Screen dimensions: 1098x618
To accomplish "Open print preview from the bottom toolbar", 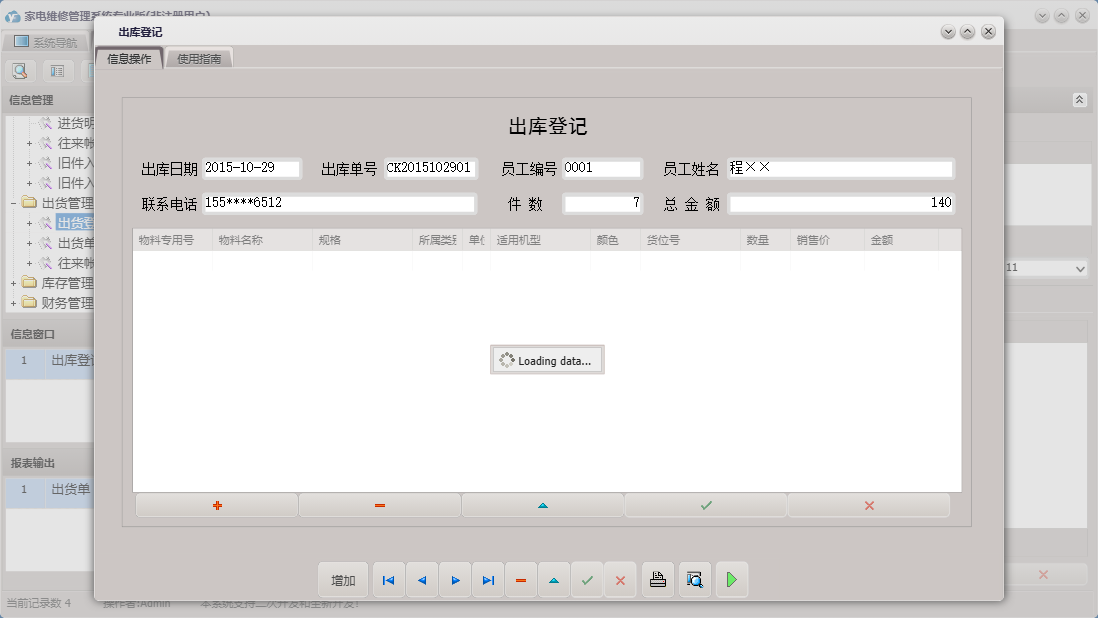I will tap(694, 579).
